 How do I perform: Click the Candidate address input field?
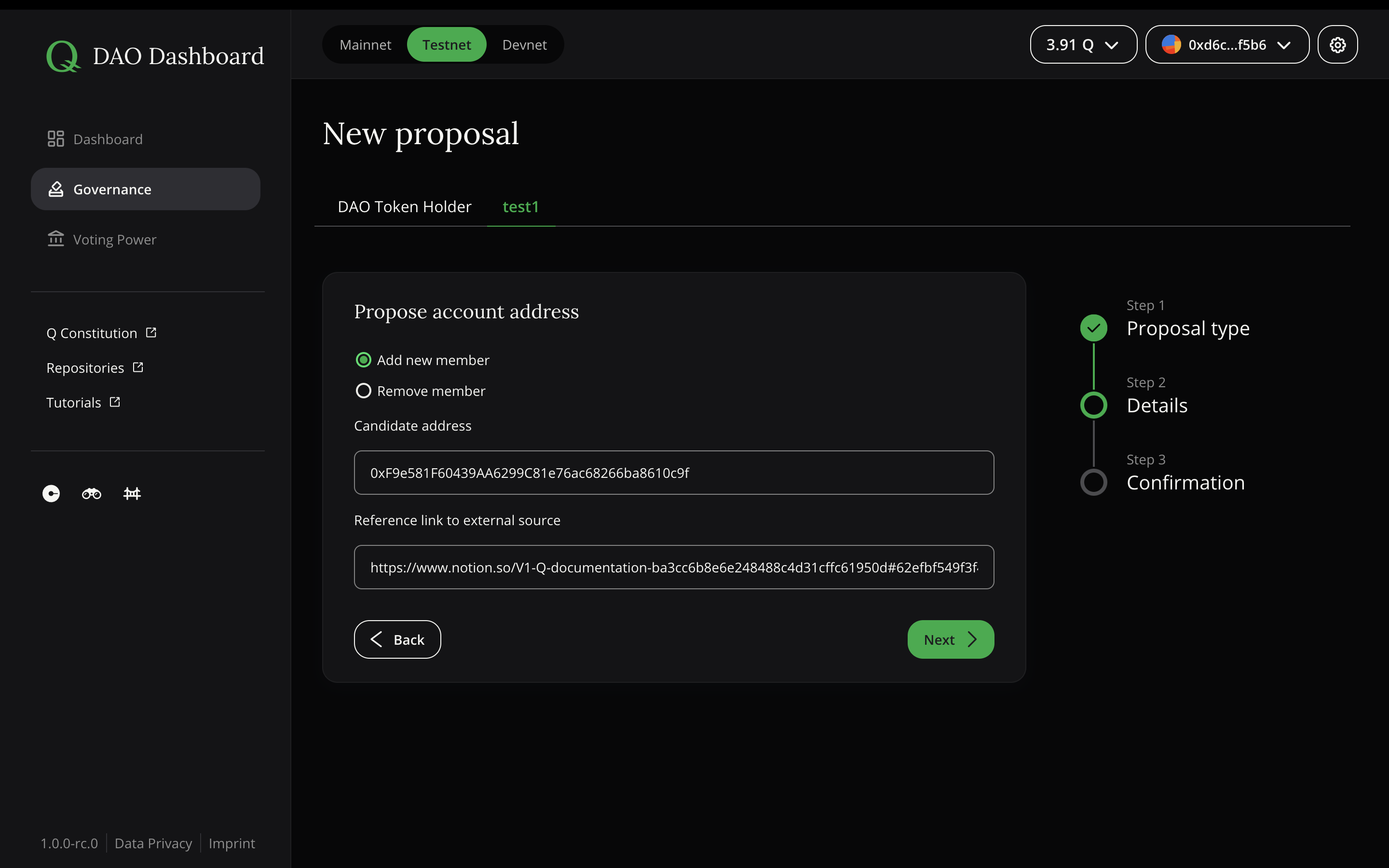[673, 473]
